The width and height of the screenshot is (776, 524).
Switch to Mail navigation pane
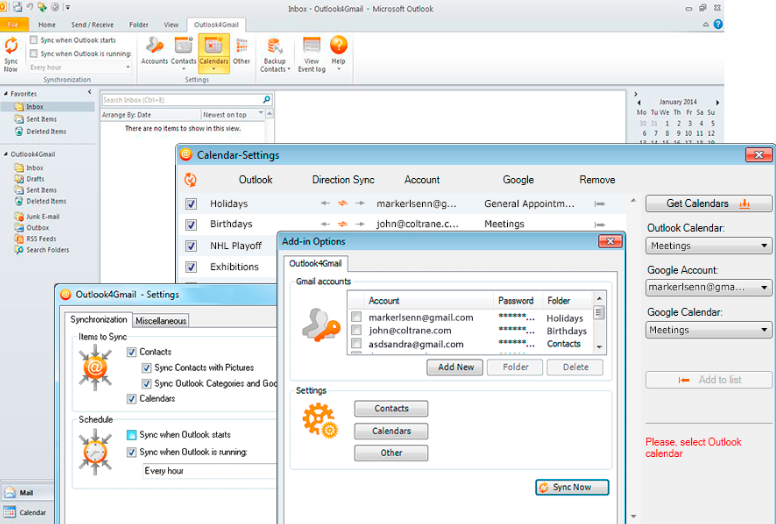coord(26,492)
